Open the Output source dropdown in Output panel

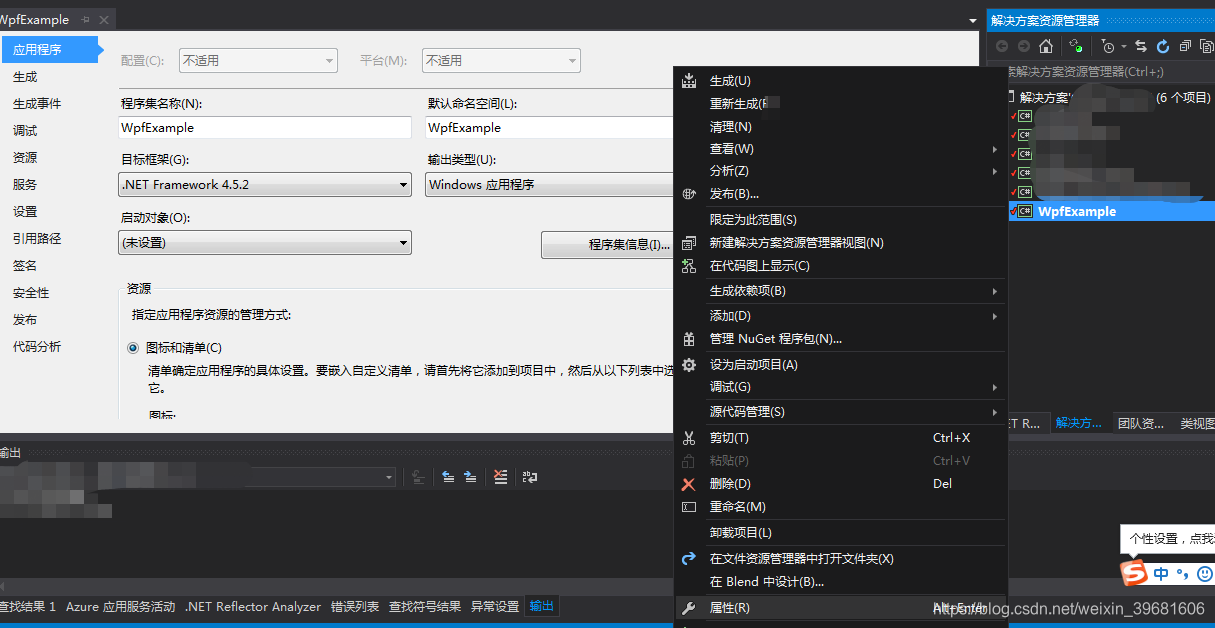click(x=389, y=478)
